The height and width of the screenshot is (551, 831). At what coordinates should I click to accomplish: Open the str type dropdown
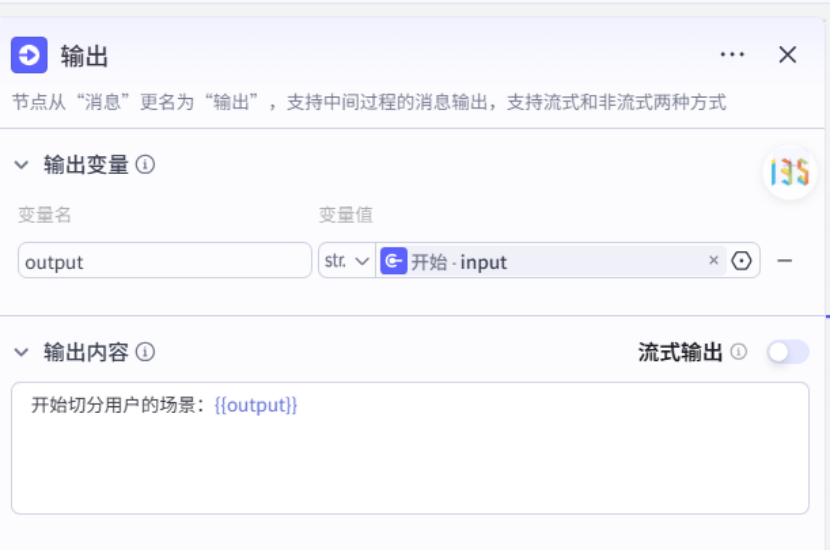(x=347, y=261)
